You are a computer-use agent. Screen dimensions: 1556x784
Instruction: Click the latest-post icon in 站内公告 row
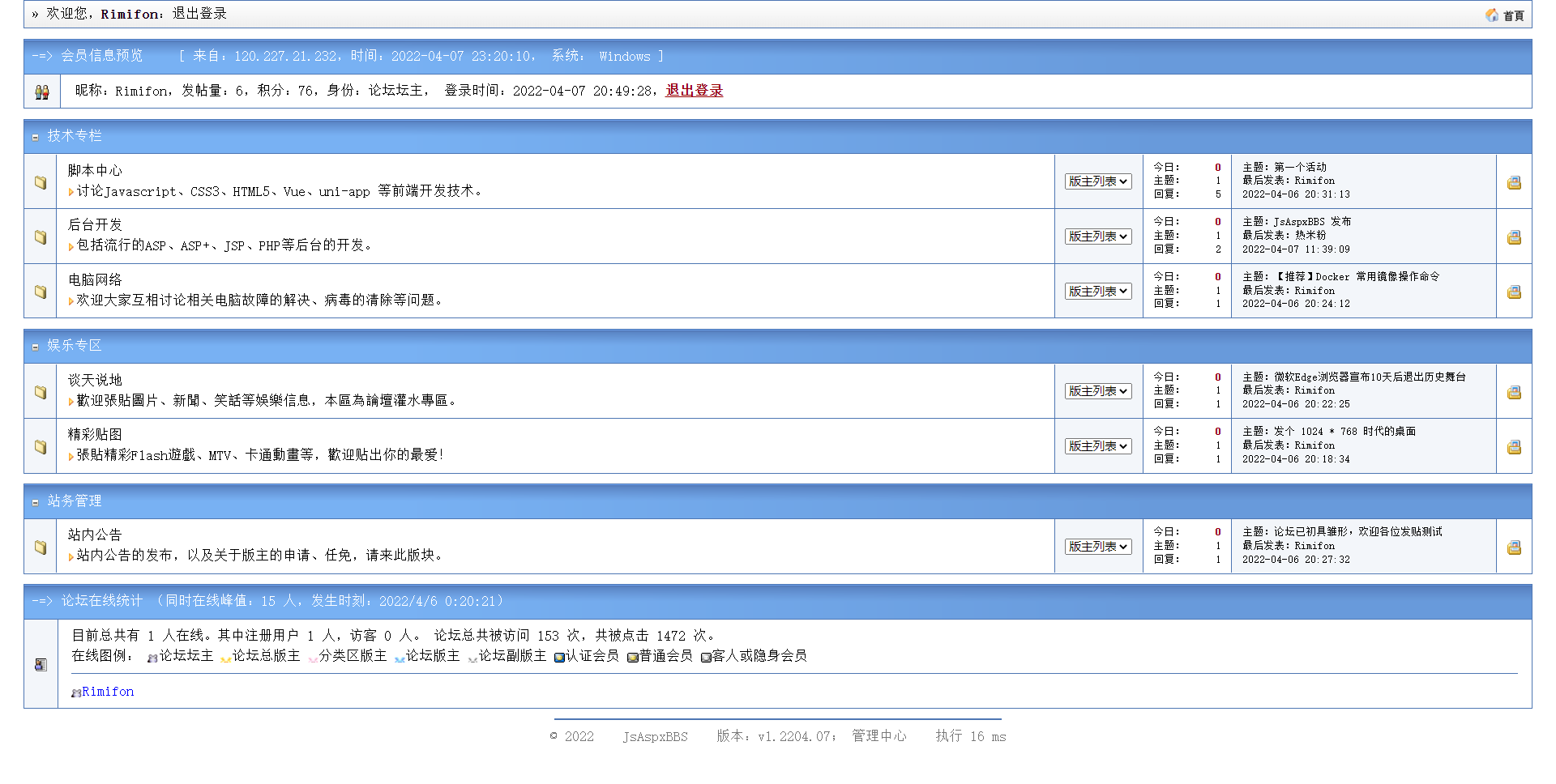coord(1514,548)
